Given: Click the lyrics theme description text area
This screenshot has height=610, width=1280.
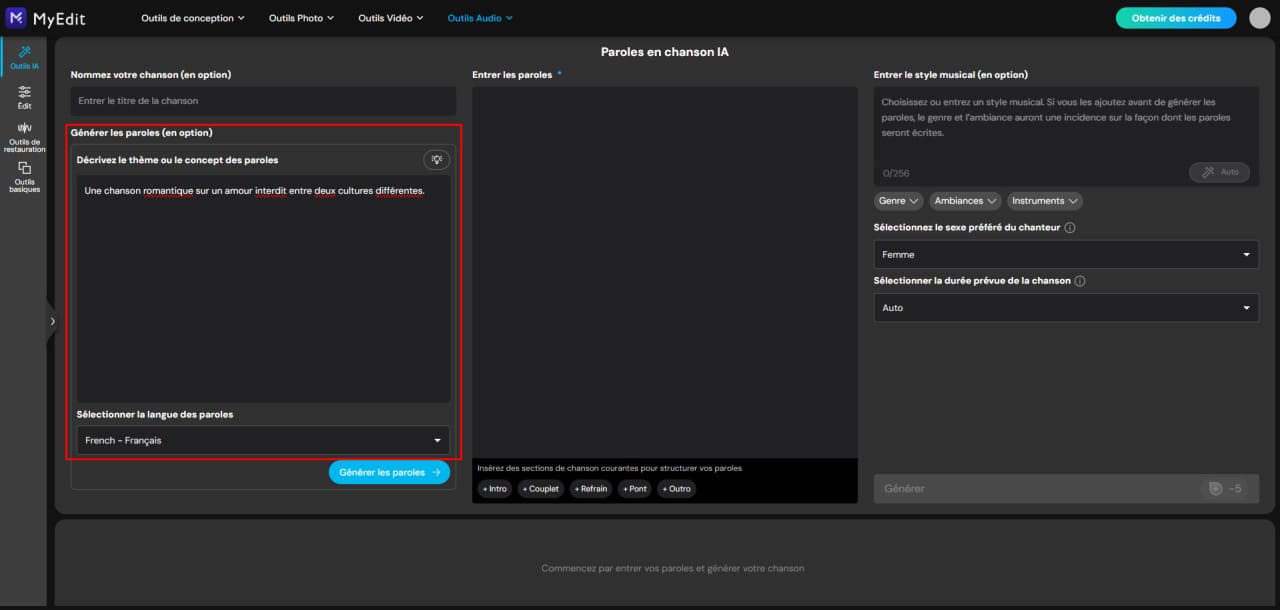Looking at the screenshot, I should point(263,289).
